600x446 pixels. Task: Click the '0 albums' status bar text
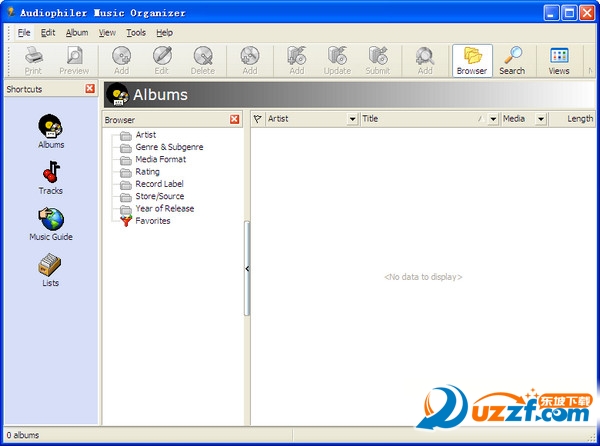point(23,435)
